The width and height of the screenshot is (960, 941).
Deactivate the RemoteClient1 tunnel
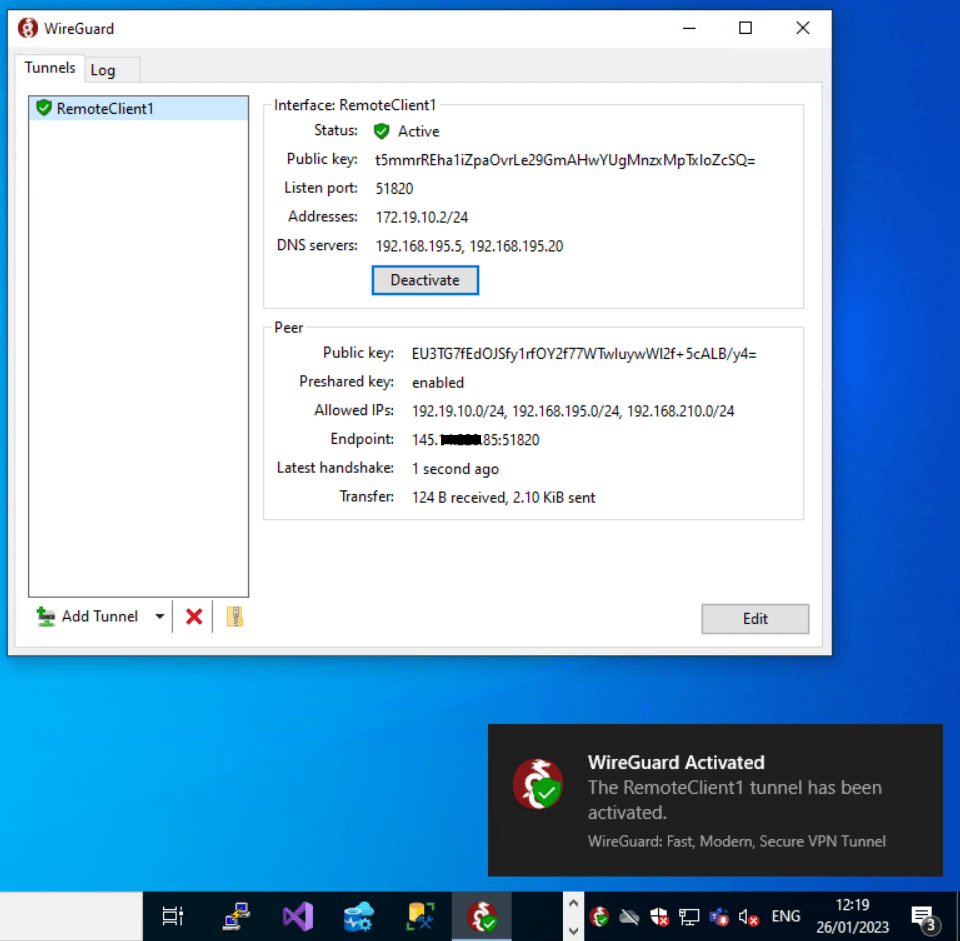click(x=425, y=280)
